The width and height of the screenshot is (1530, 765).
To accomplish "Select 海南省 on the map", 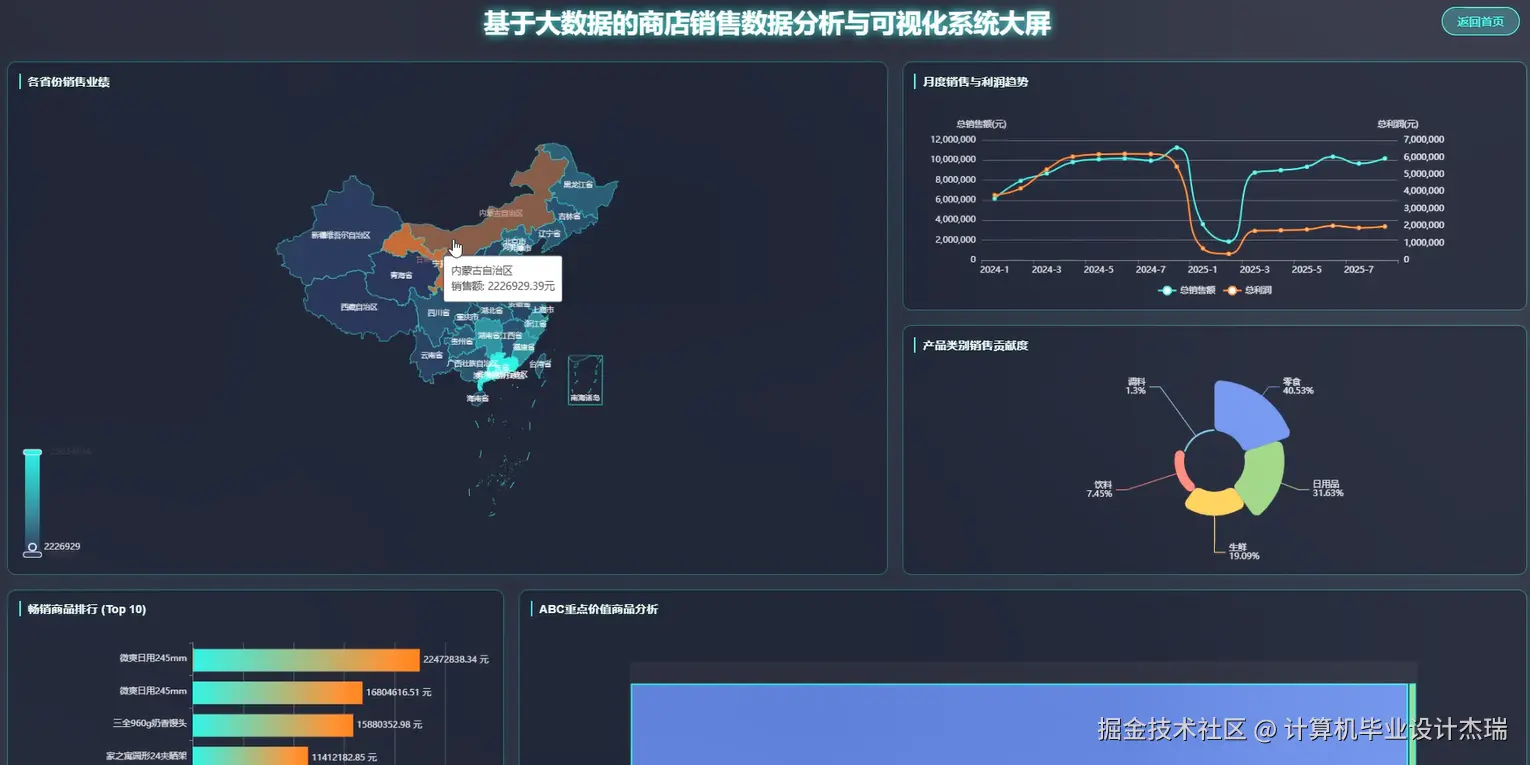I will (478, 398).
